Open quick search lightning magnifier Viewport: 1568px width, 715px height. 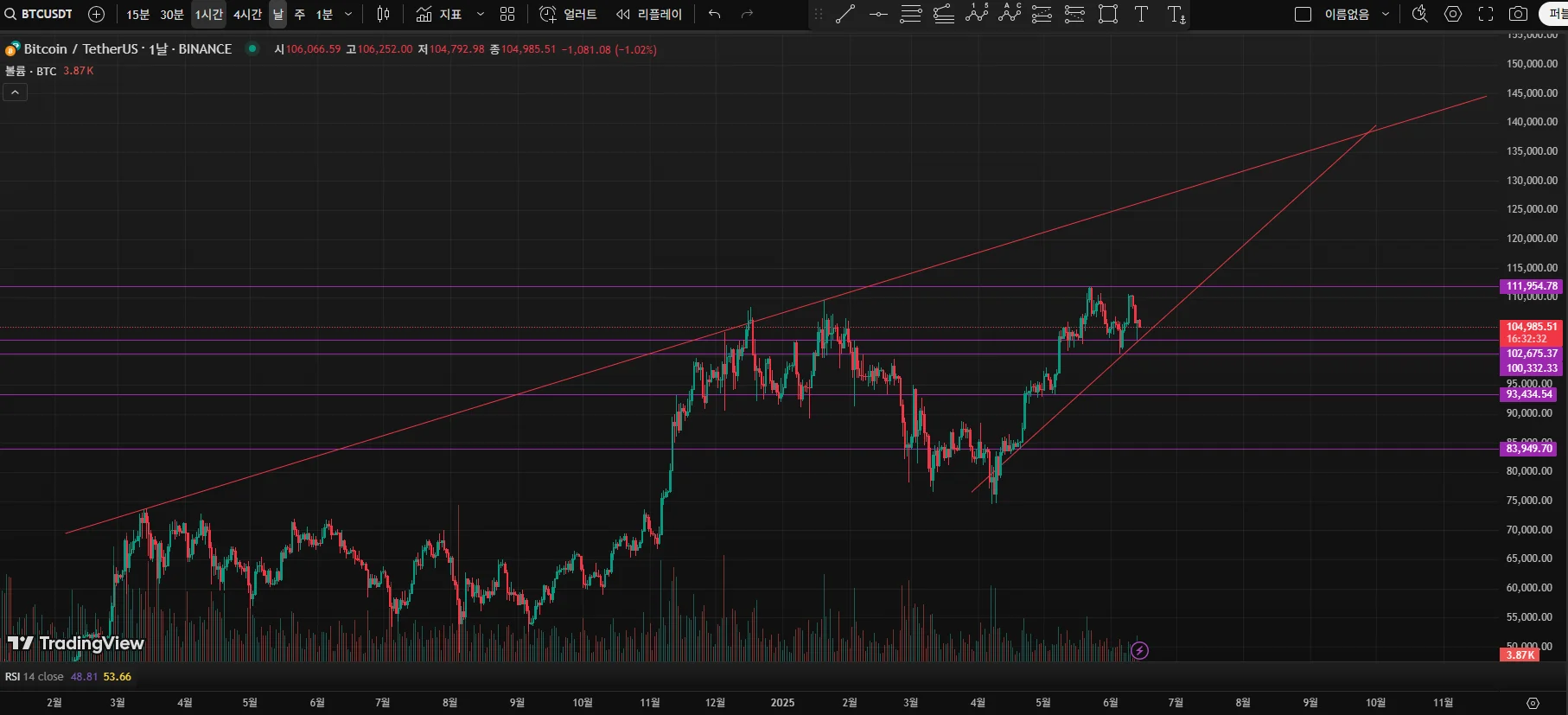[x=1419, y=14]
